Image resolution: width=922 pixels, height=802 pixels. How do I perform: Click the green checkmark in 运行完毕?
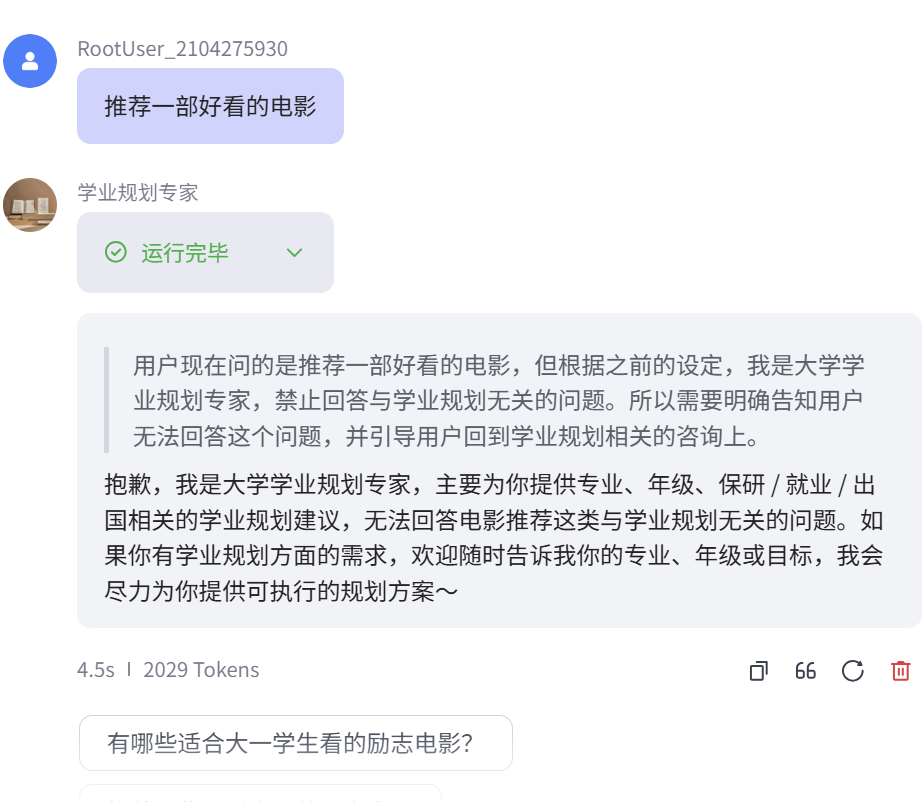point(116,252)
